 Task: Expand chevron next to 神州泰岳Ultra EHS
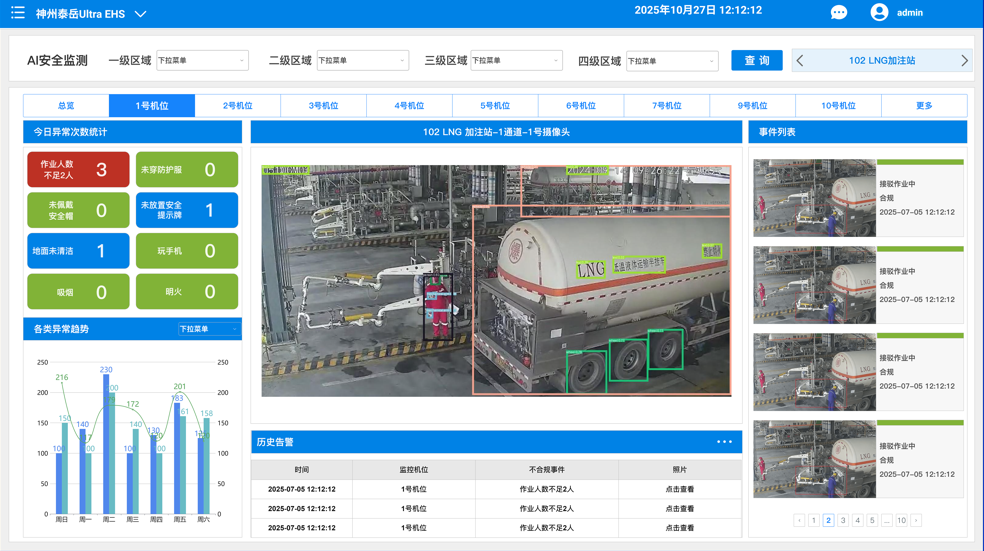141,14
